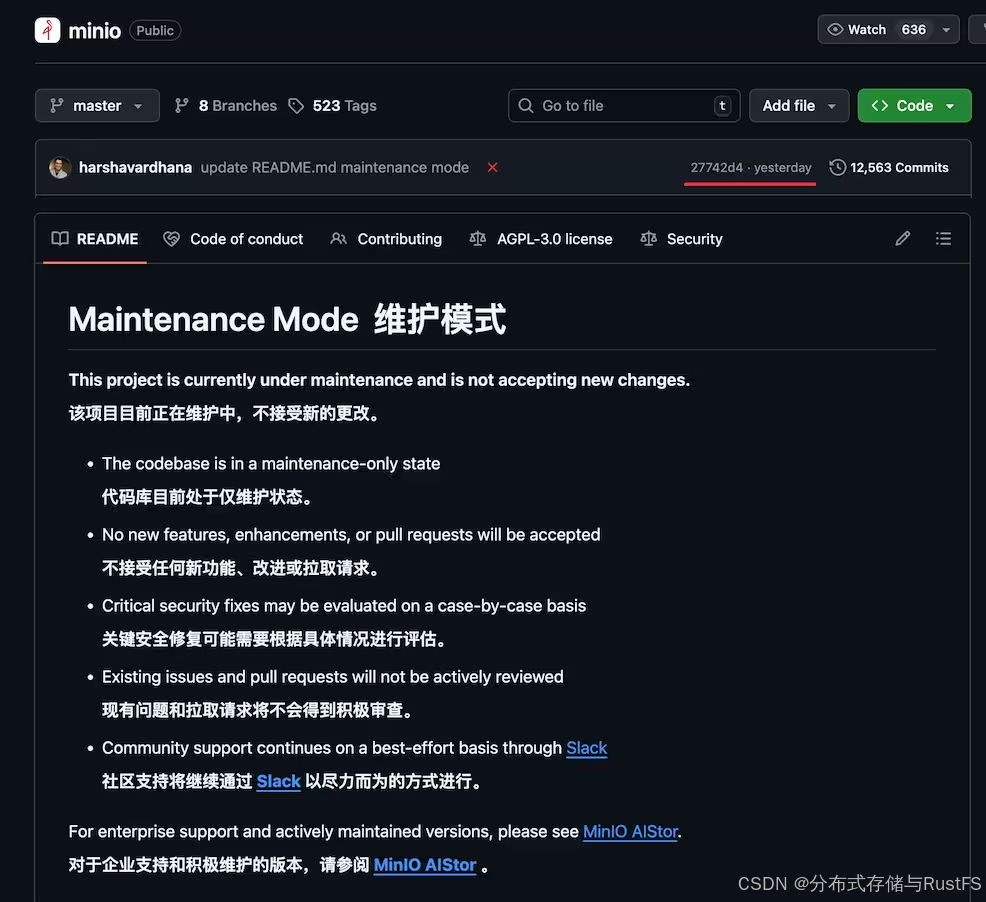Click the 't' keyboard shortcut hint
This screenshot has width=986, height=902.
723,106
